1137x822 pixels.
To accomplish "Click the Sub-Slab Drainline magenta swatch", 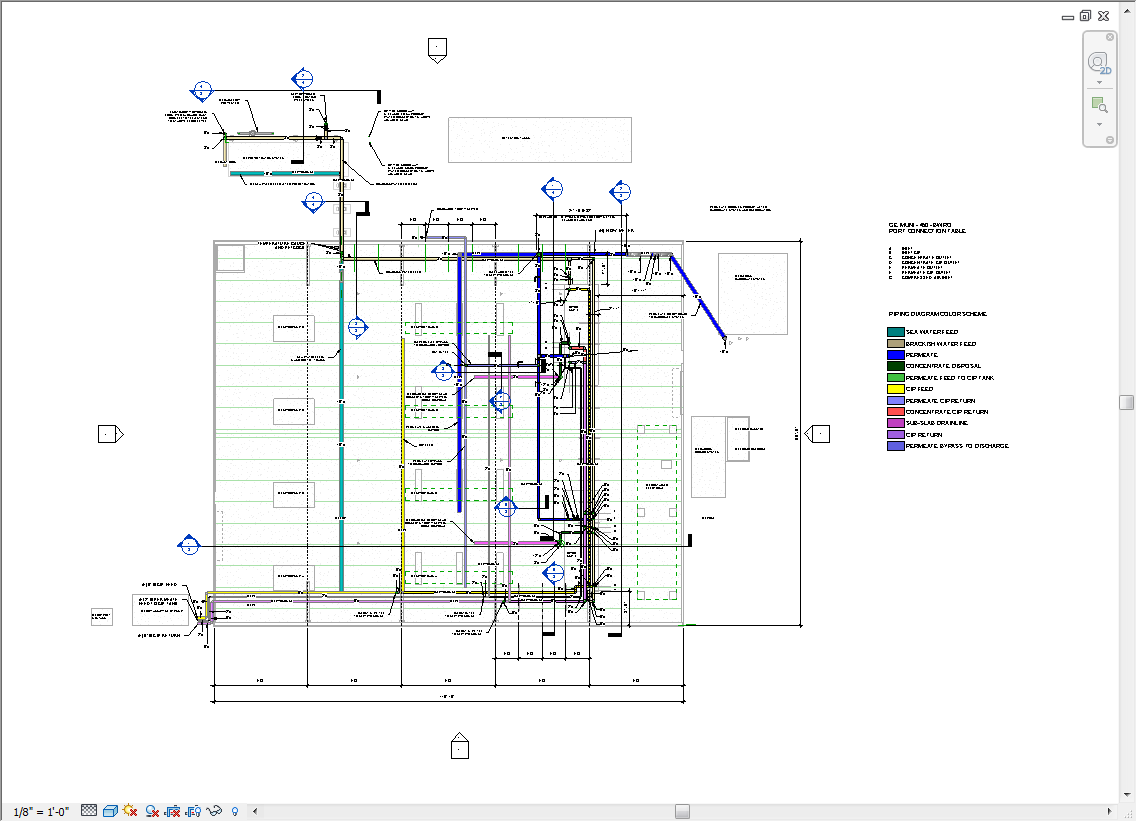I will pyautogui.click(x=896, y=423).
